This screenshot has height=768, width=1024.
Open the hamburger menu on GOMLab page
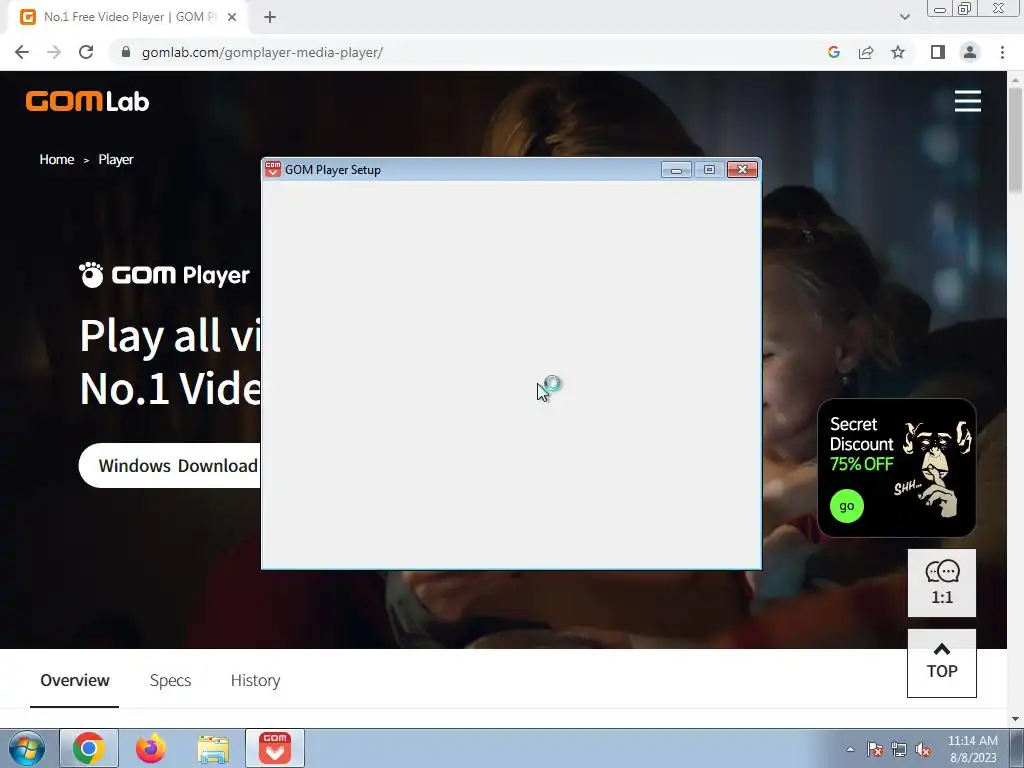[x=967, y=101]
